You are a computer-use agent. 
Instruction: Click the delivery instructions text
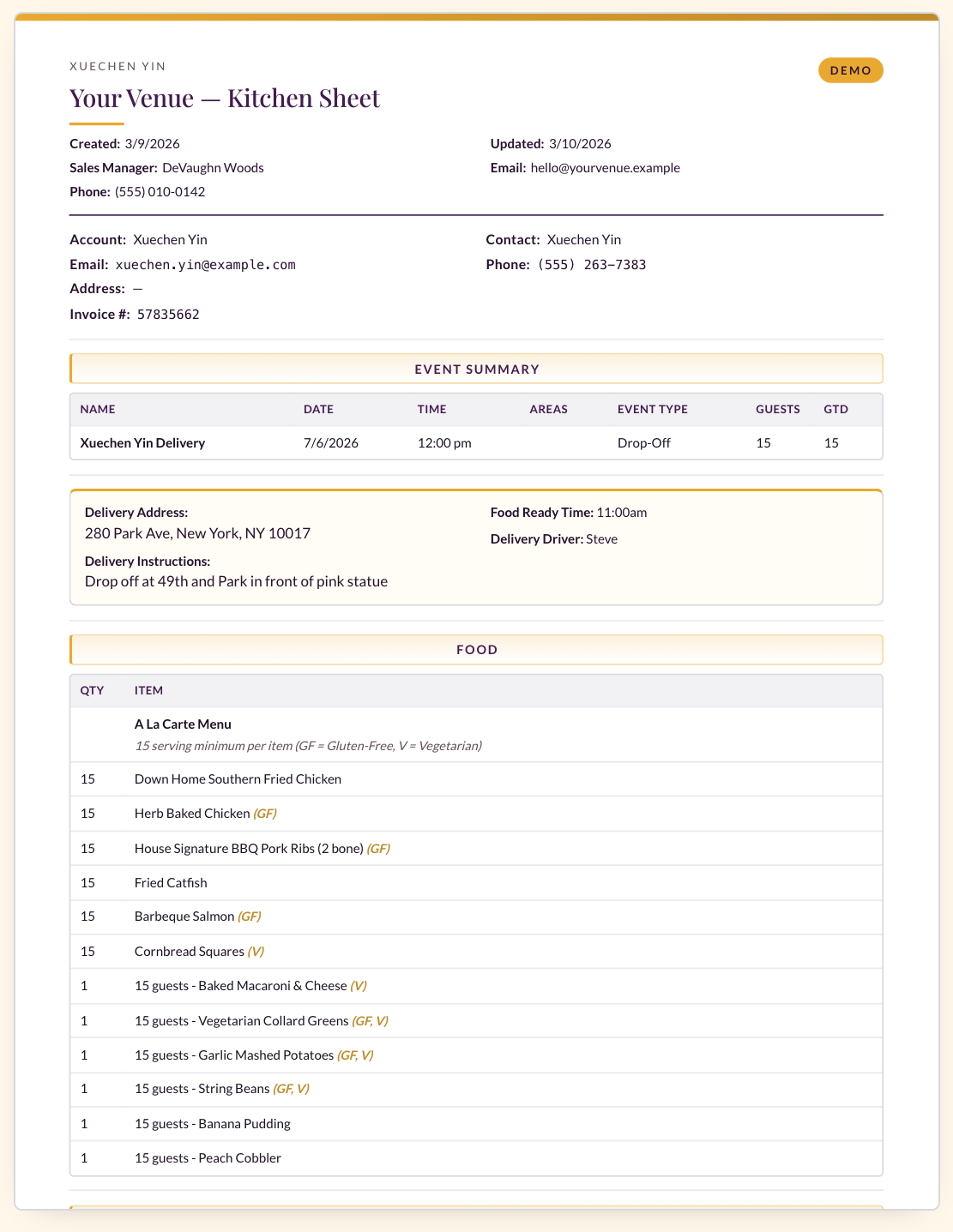[236, 581]
